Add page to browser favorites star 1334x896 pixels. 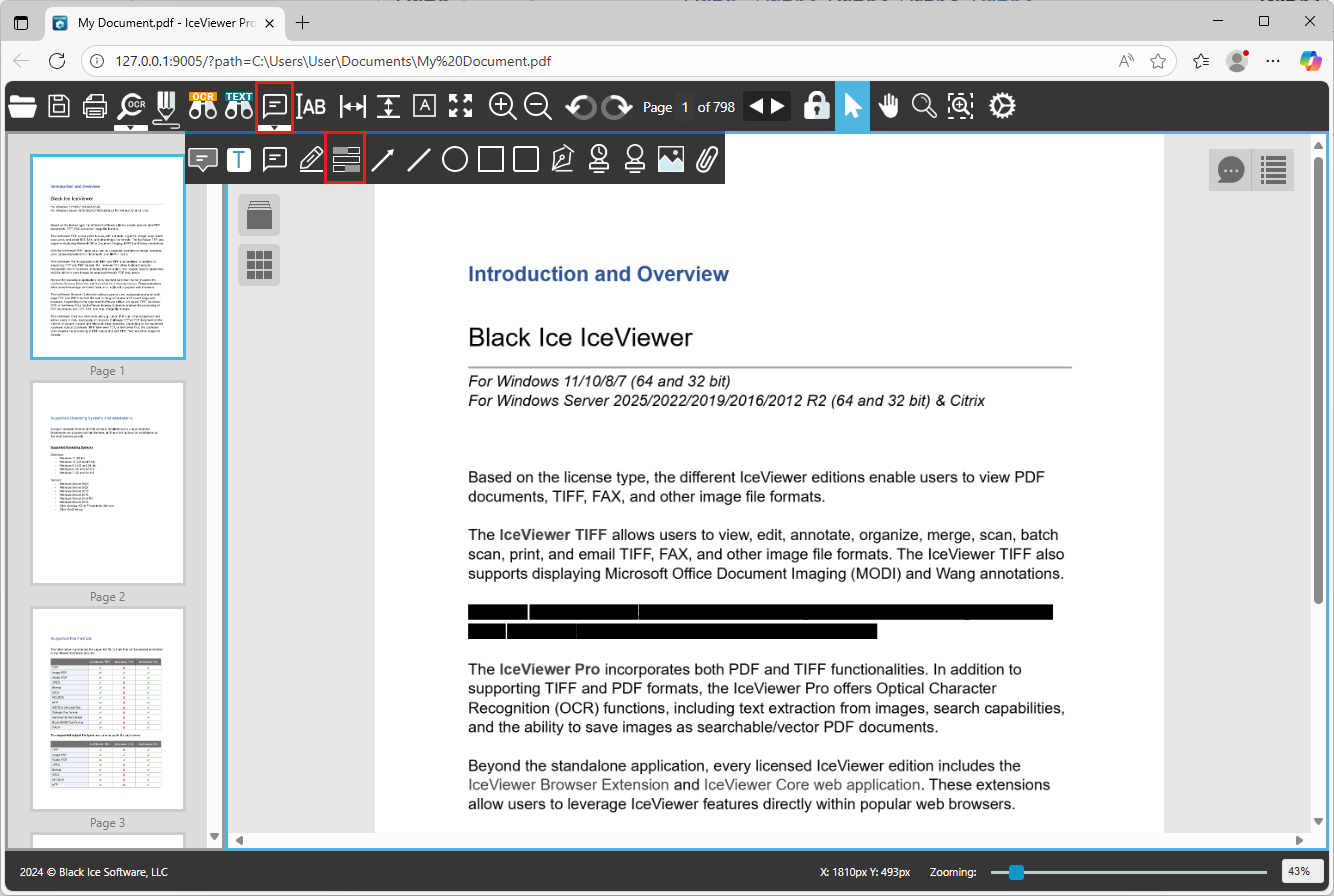(1158, 61)
